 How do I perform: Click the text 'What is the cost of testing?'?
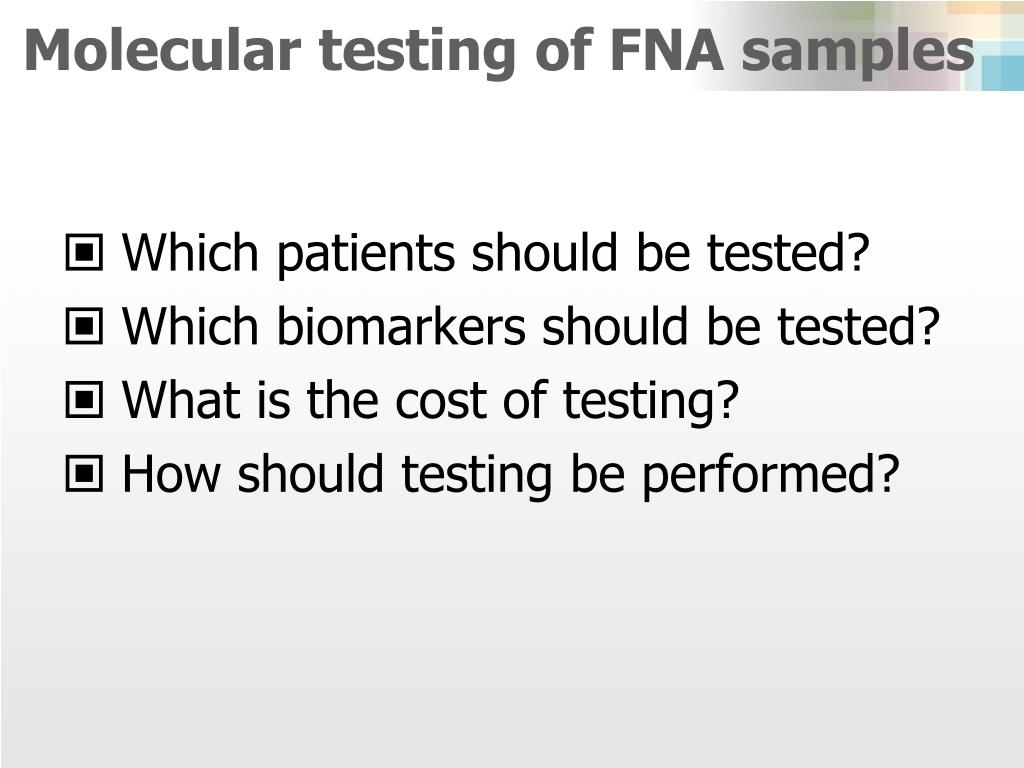(x=430, y=400)
